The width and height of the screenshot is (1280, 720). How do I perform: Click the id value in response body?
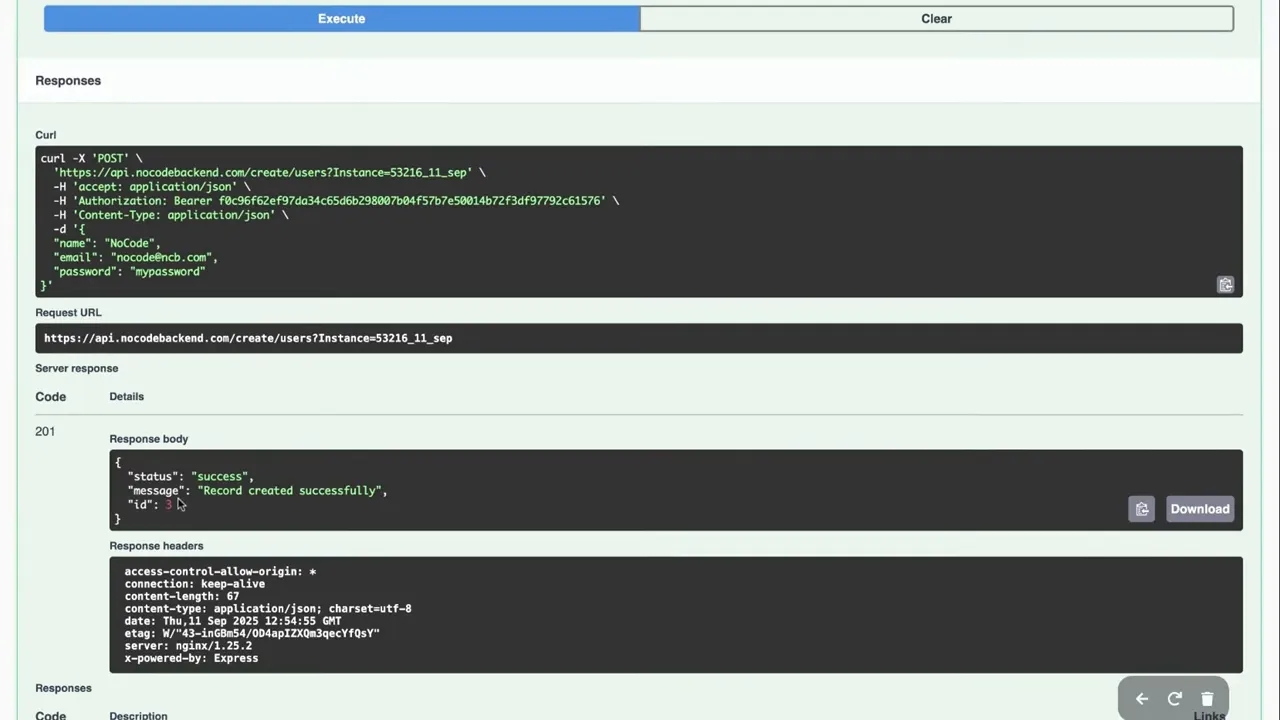[169, 505]
